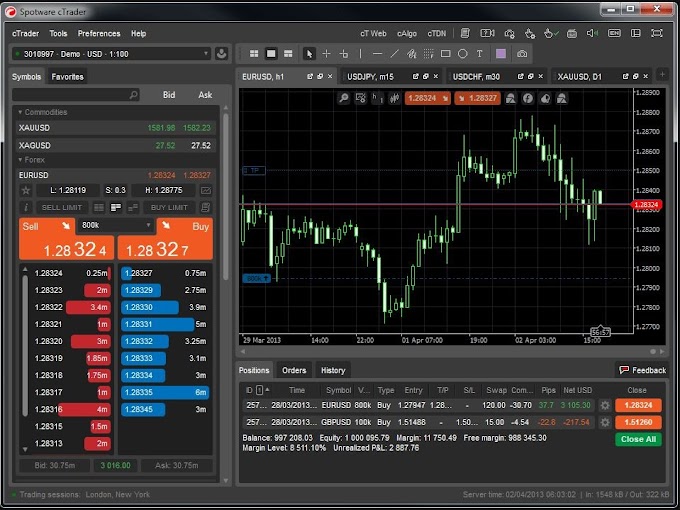The image size is (680, 510).
Task: Click the green Close All button
Action: click(x=638, y=439)
